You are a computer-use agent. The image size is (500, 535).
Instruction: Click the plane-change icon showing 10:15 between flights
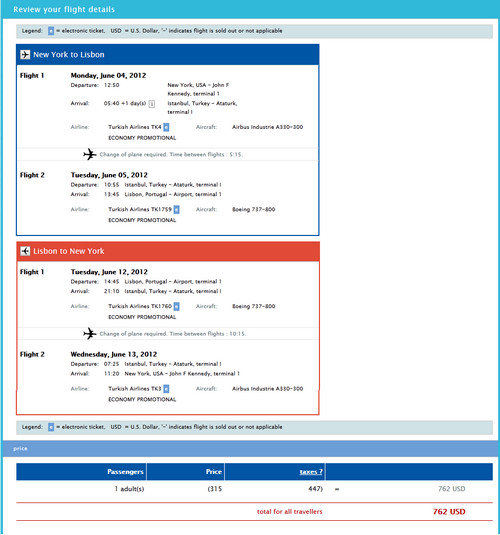click(90, 333)
